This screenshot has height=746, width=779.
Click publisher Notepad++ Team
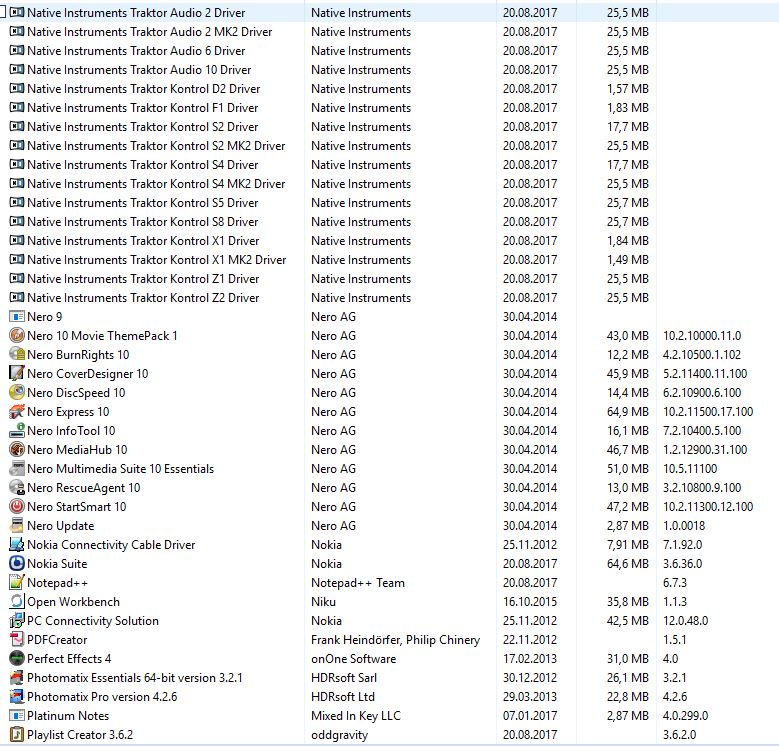pyautogui.click(x=358, y=583)
